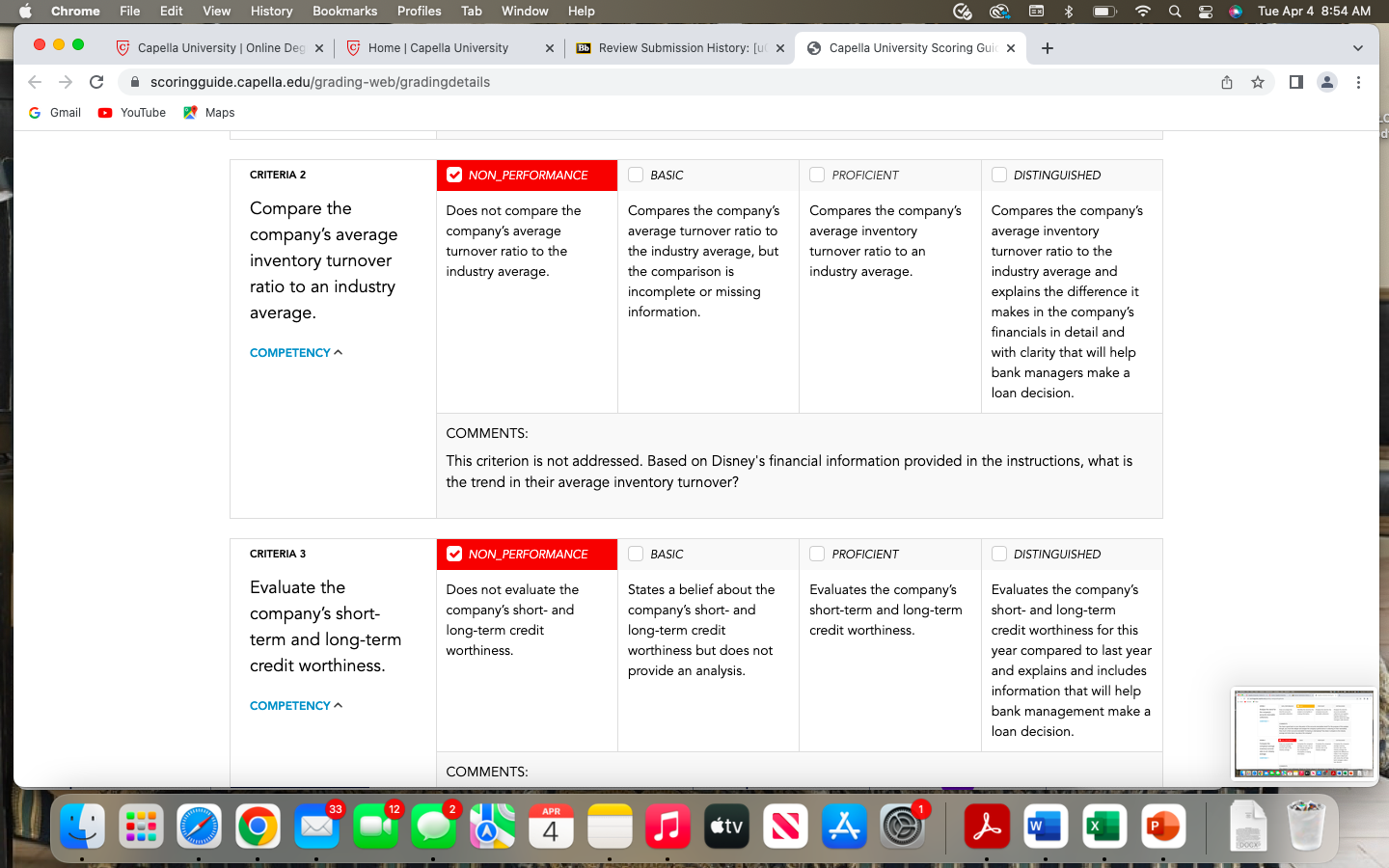Bookmark this page with the star icon

click(1258, 82)
